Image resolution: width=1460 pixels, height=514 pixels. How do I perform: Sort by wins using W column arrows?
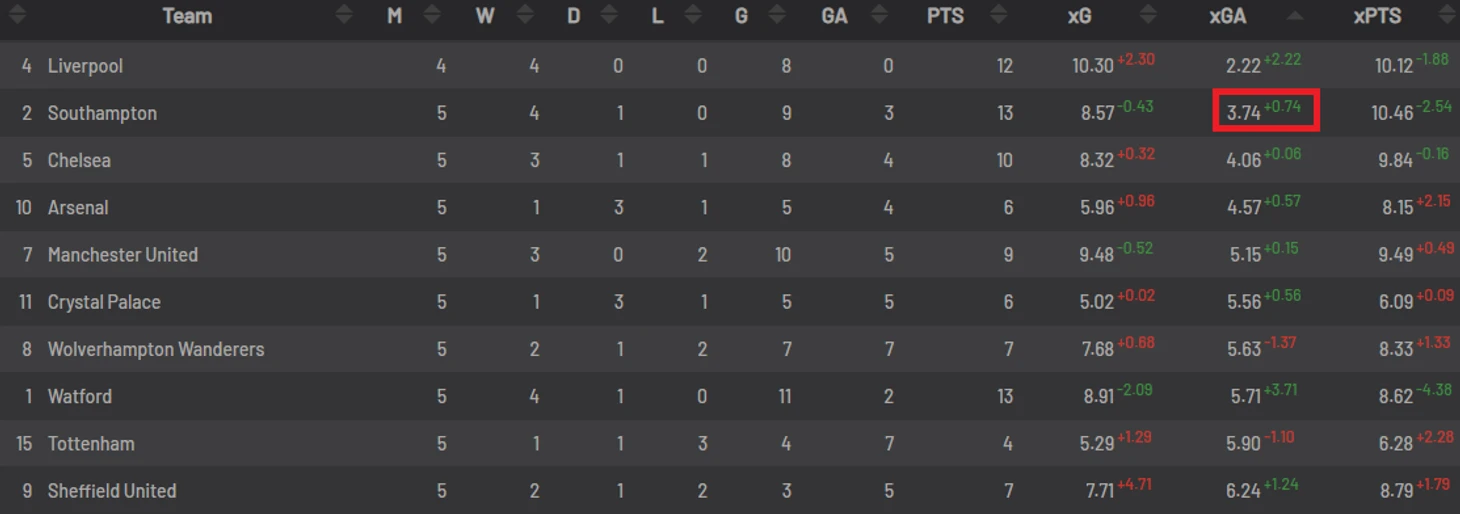click(524, 16)
